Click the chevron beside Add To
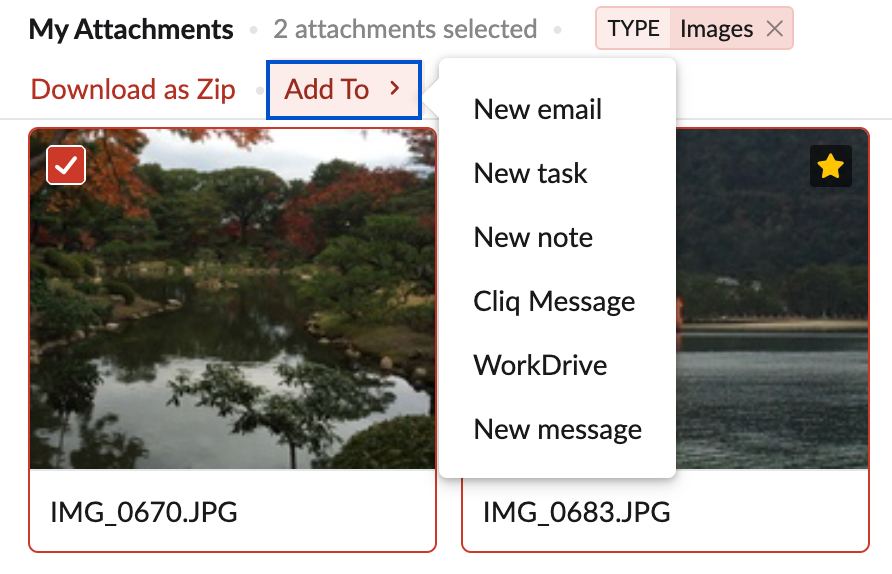 (395, 90)
